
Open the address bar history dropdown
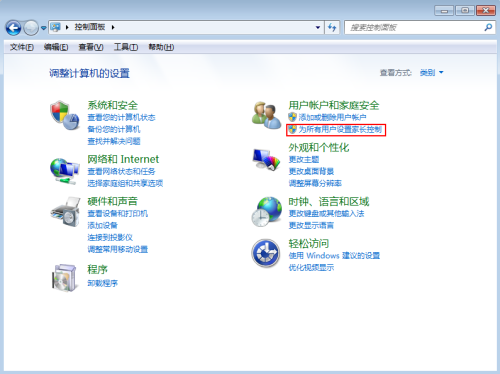[318, 27]
